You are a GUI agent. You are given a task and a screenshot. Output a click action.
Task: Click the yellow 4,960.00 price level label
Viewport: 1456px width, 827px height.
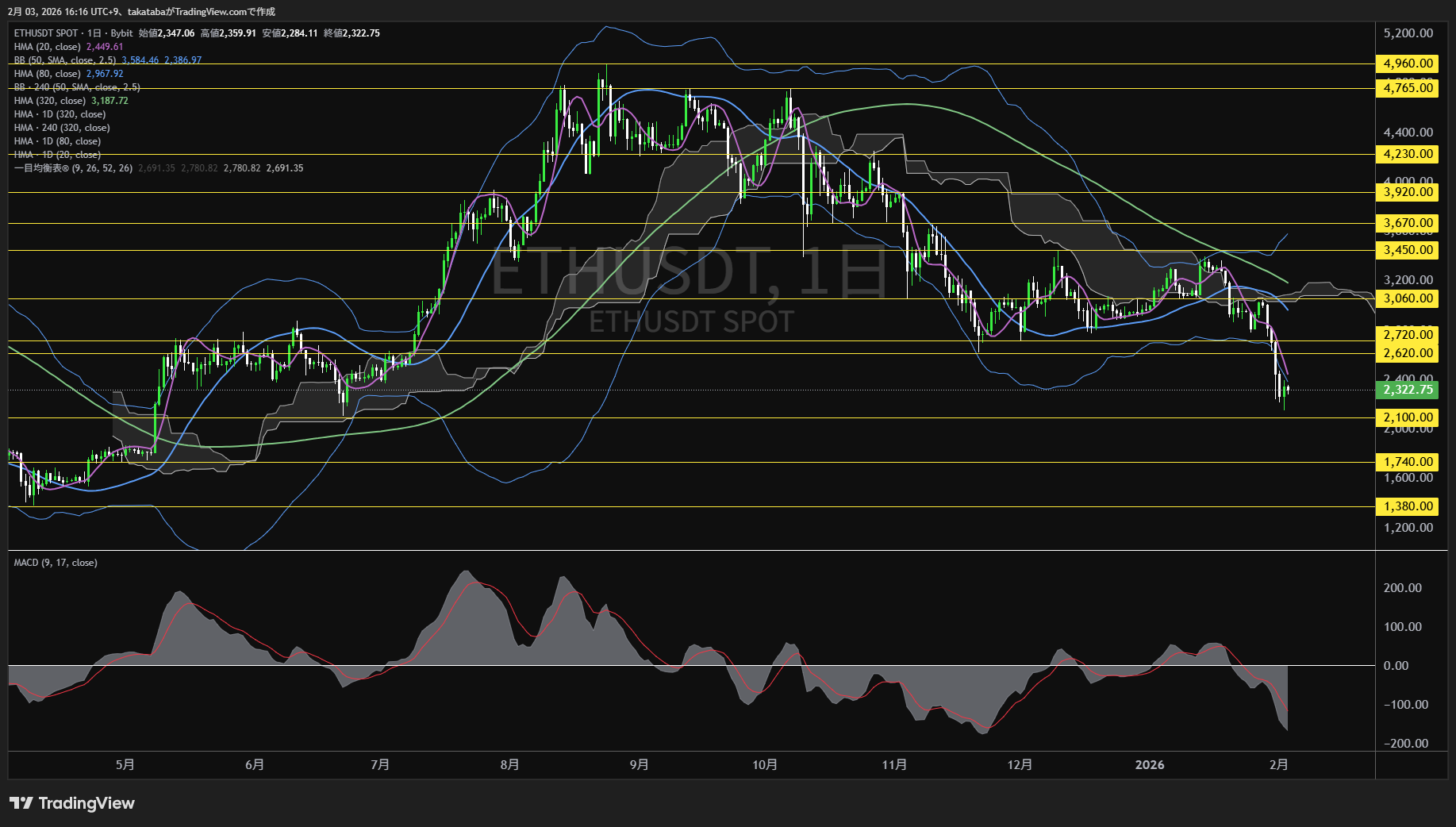(1408, 63)
